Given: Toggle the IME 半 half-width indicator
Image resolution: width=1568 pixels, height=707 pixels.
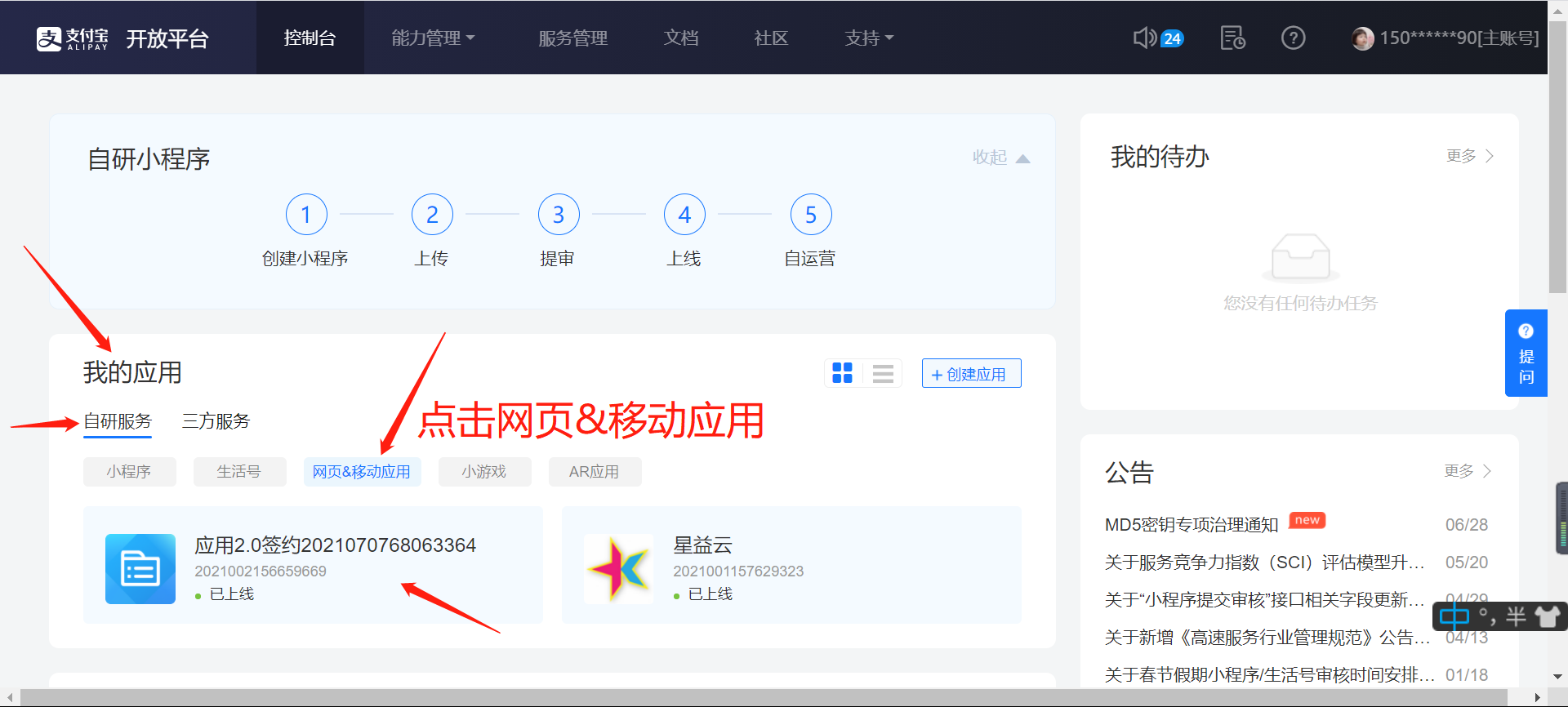Looking at the screenshot, I should (x=1516, y=616).
